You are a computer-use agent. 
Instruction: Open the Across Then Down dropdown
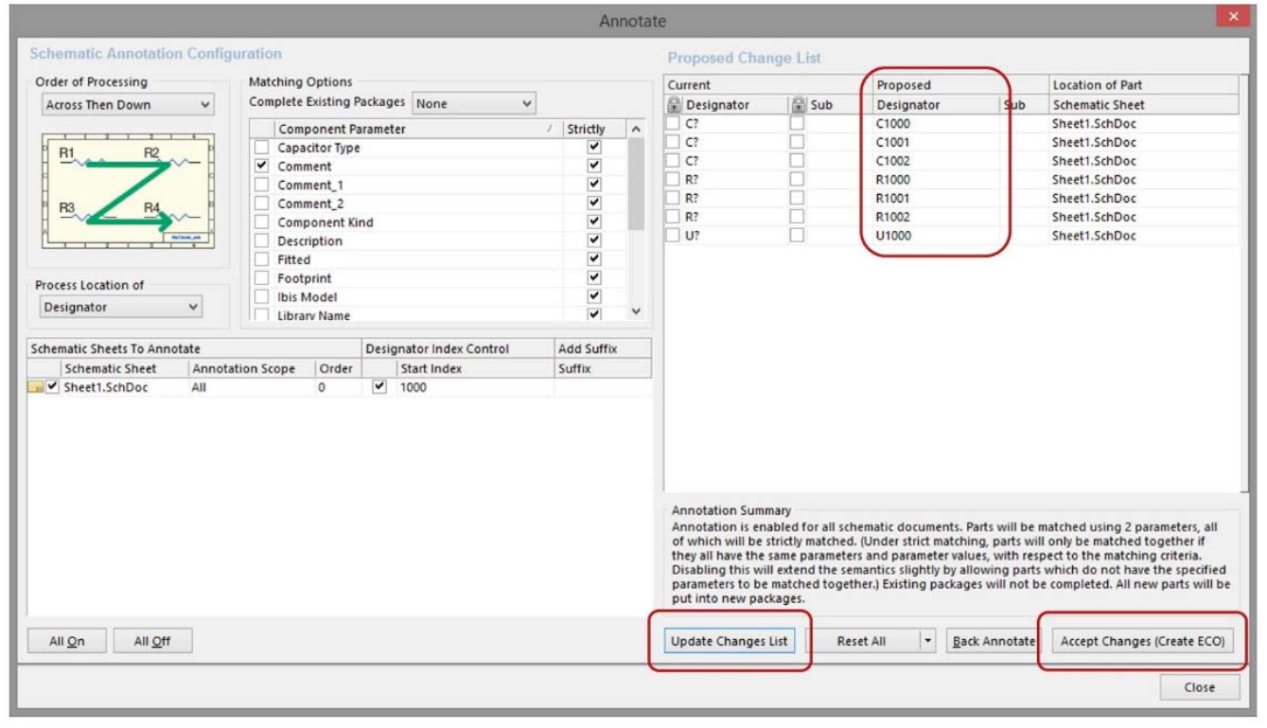127,105
